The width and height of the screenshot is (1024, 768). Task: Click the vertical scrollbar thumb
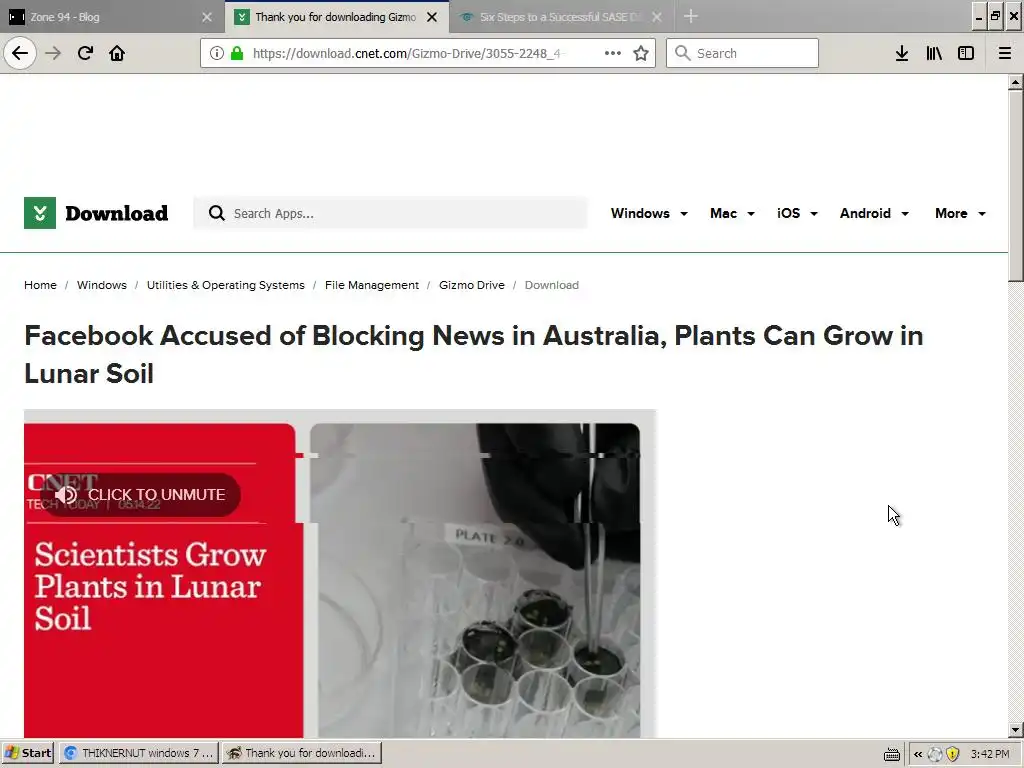(1015, 186)
